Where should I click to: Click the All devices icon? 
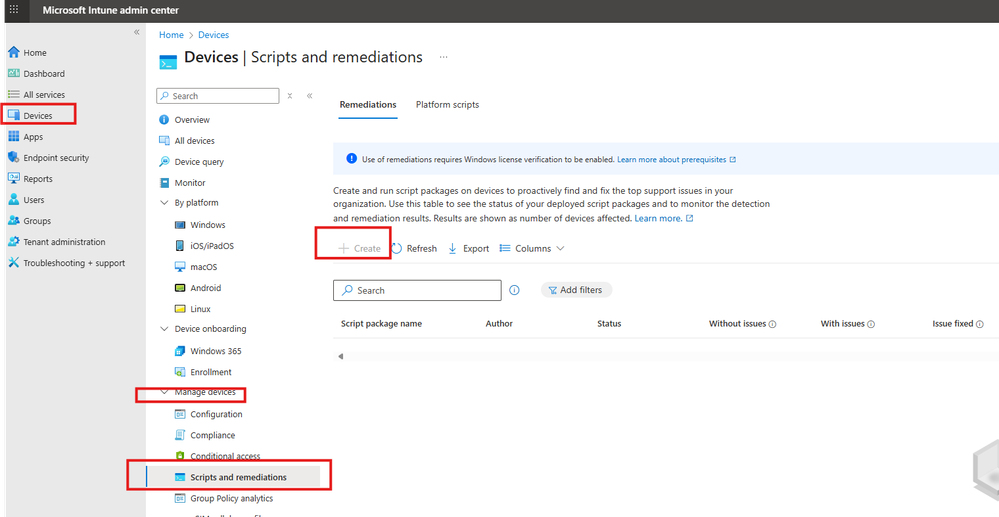pyautogui.click(x=164, y=140)
